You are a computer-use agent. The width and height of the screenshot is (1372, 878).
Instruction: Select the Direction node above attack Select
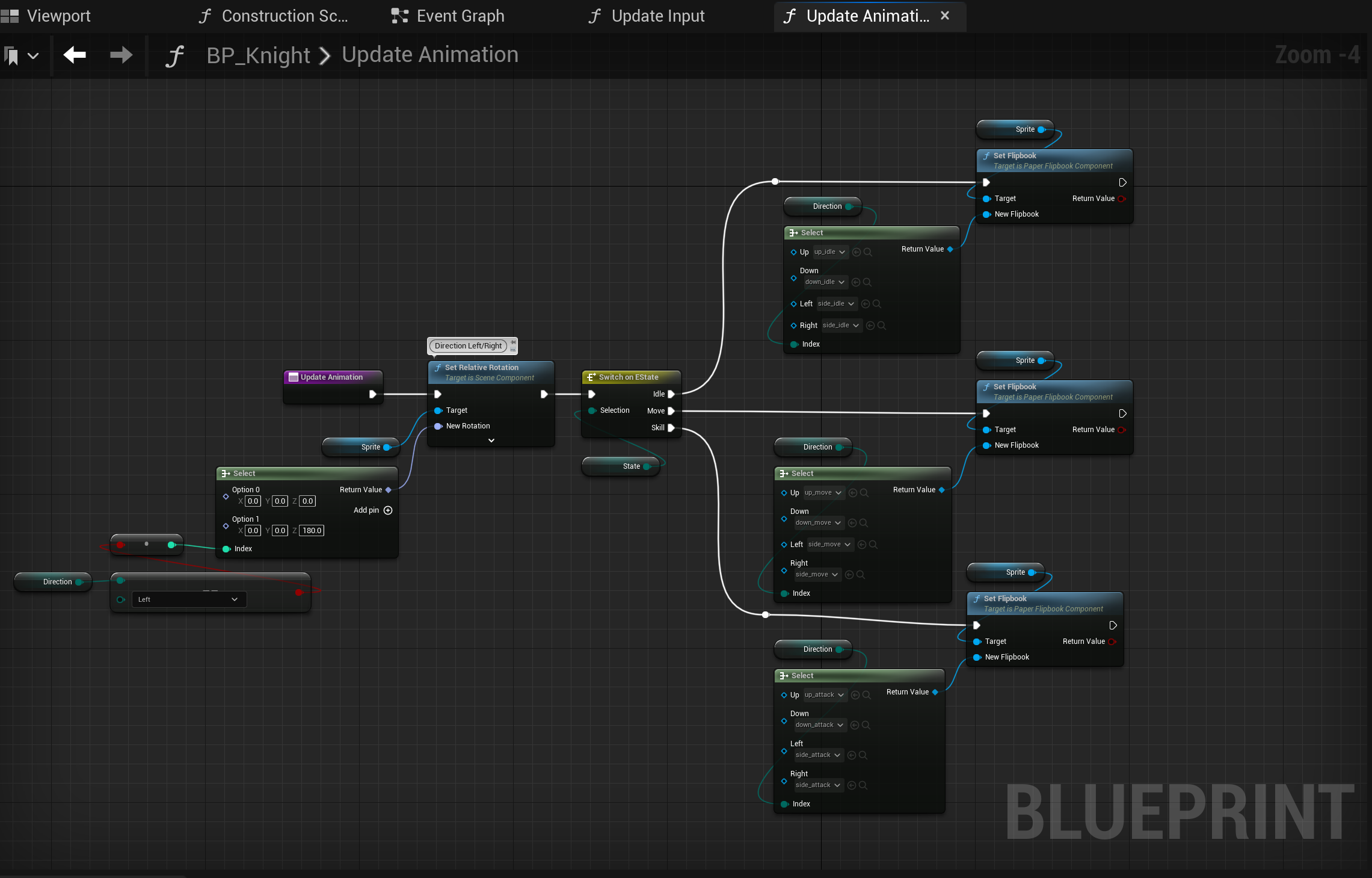813,649
